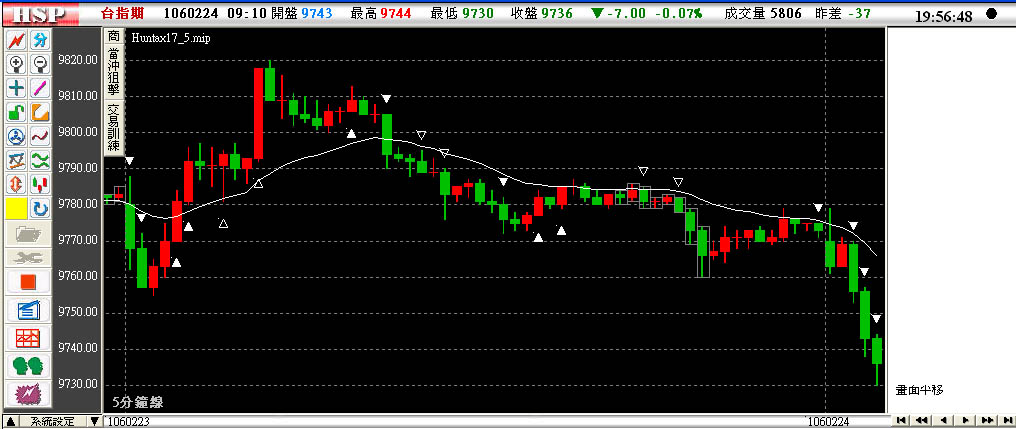
Task: Step forward one bar button
Action: (x=965, y=421)
